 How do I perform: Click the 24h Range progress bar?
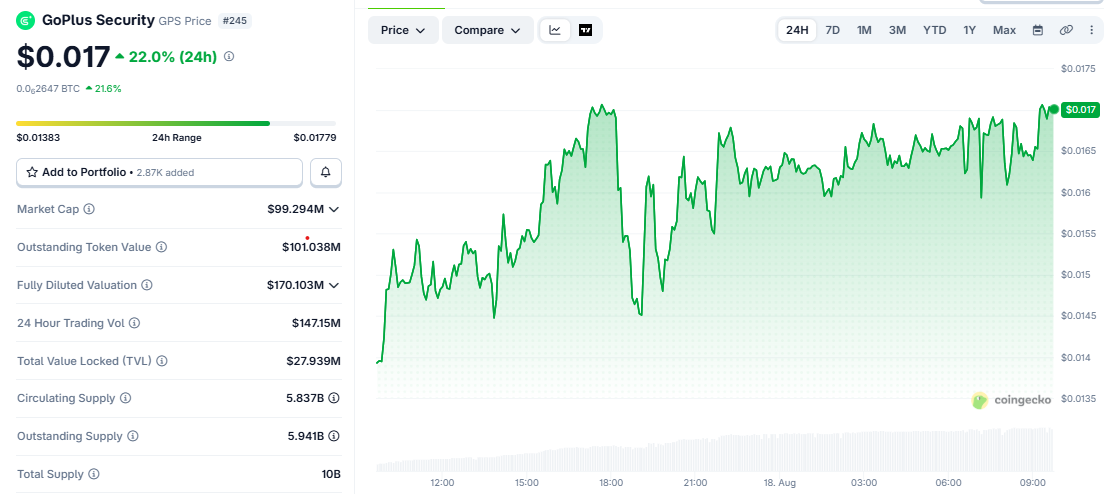(176, 123)
